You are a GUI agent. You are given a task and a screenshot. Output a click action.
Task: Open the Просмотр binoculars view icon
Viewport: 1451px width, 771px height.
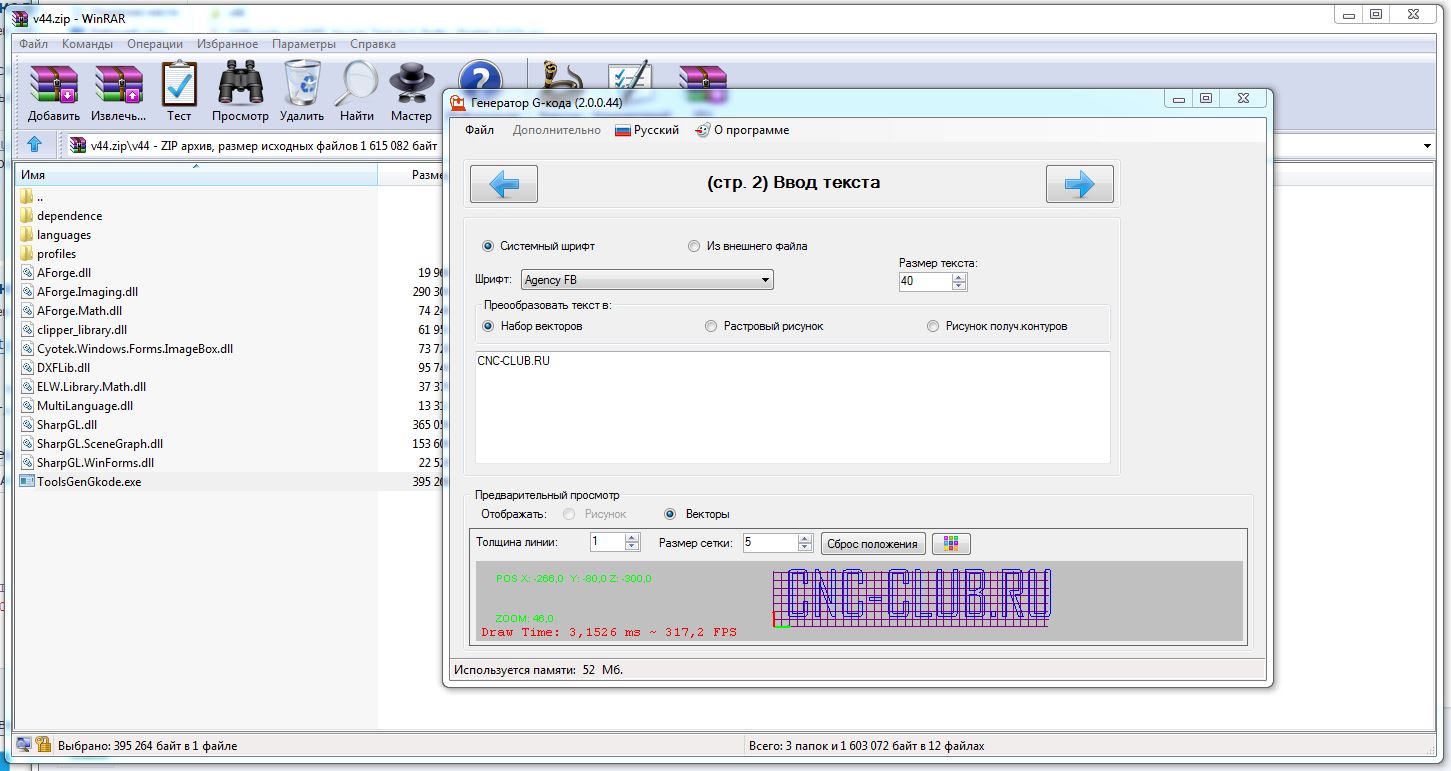(240, 84)
